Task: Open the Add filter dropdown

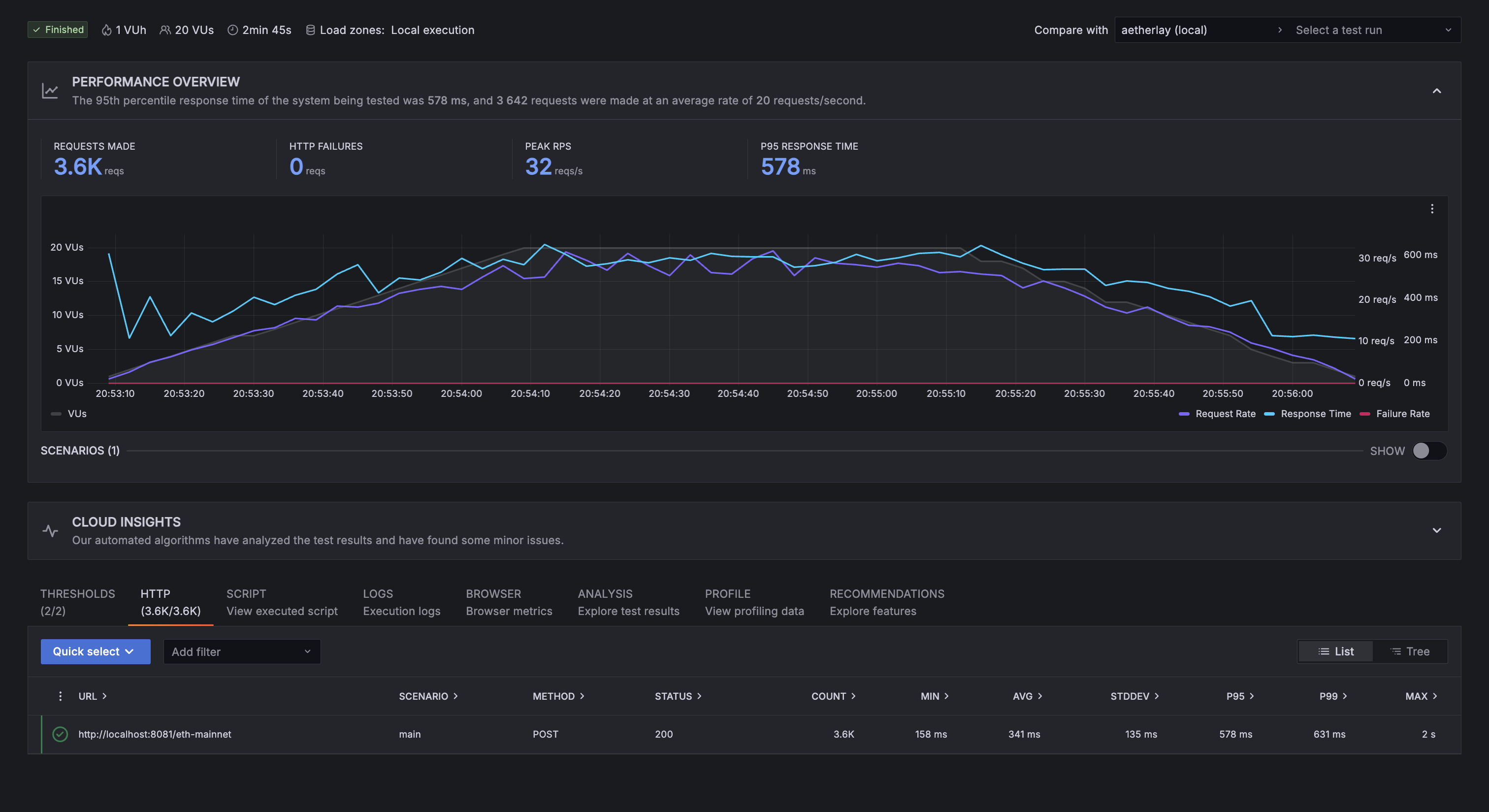Action: coord(242,652)
